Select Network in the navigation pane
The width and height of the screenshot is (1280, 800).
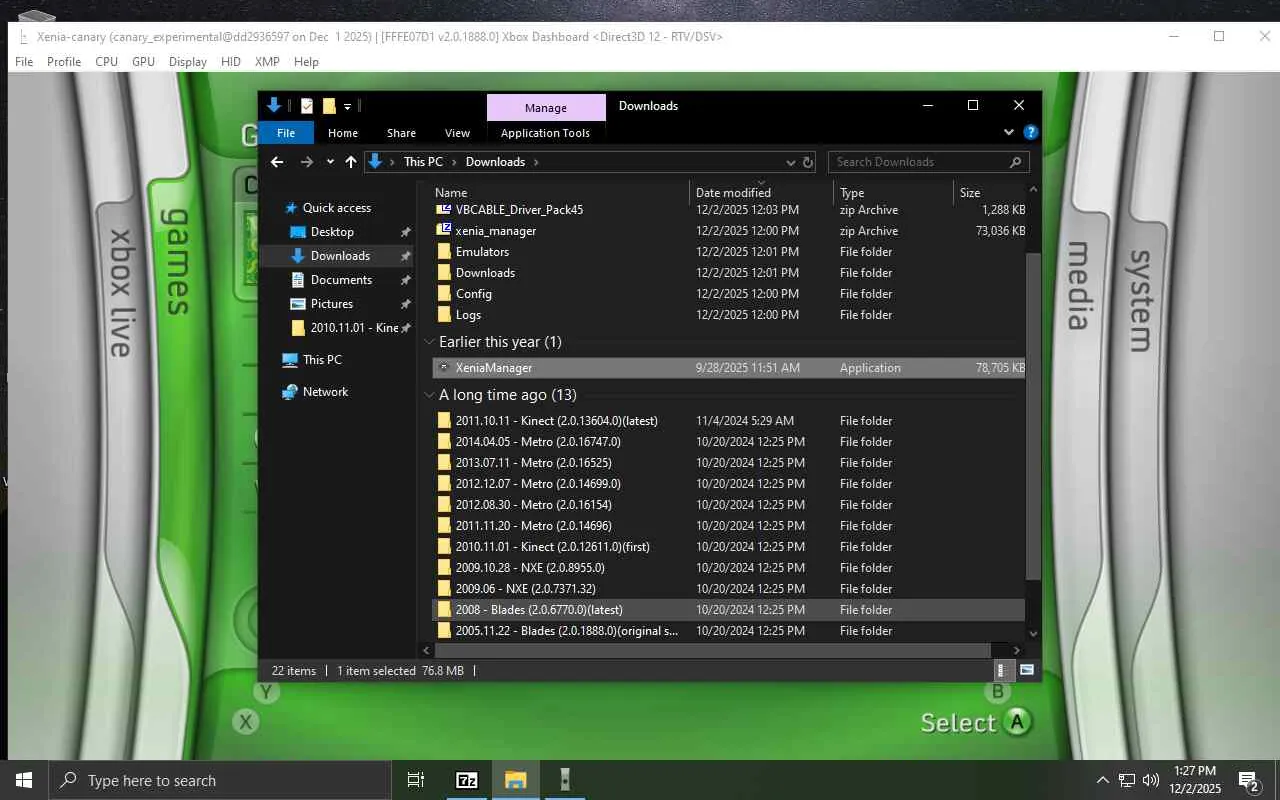coord(325,392)
